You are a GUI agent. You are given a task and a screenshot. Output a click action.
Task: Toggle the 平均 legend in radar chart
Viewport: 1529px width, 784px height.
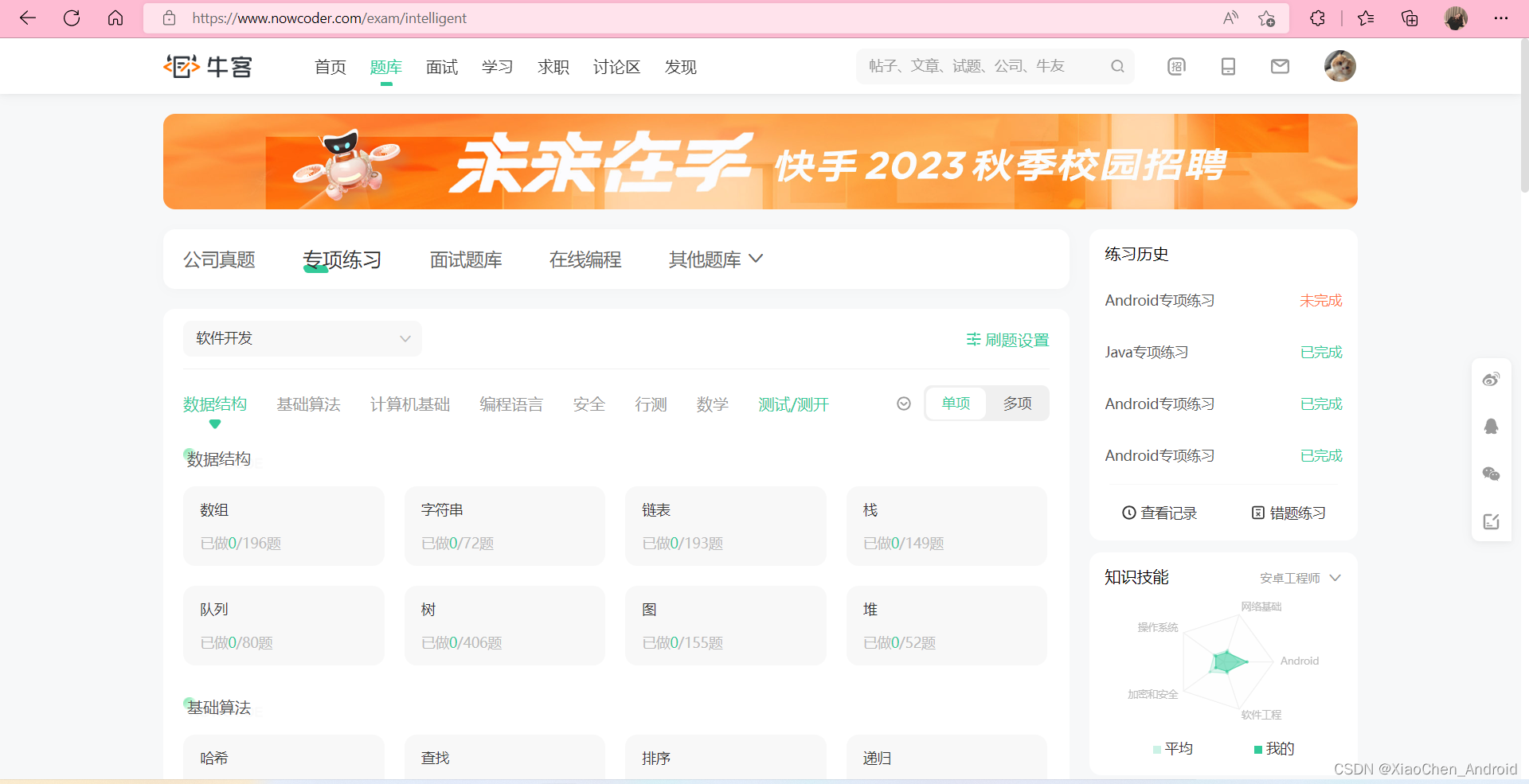[1172, 748]
